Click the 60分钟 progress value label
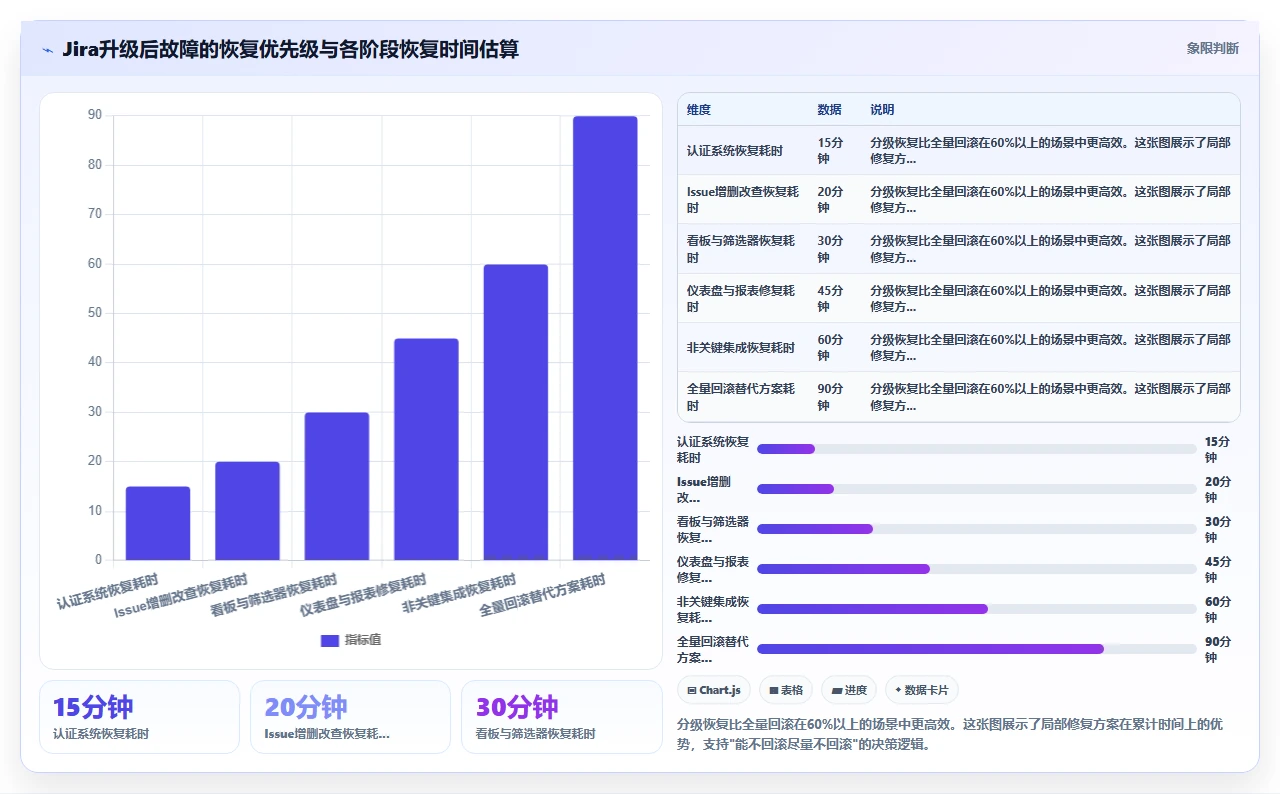1280x794 pixels. (x=1218, y=609)
